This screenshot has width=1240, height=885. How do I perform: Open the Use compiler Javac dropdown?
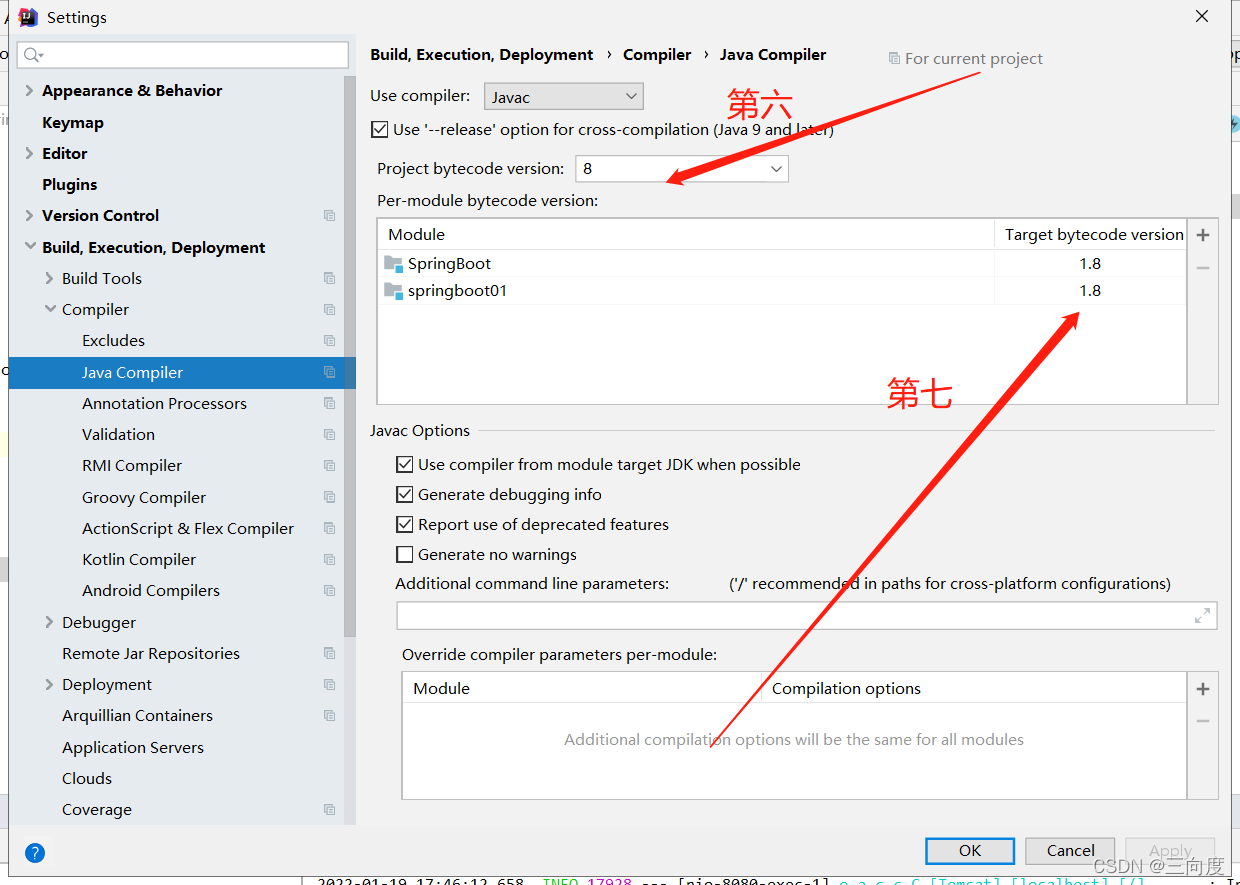click(x=564, y=97)
